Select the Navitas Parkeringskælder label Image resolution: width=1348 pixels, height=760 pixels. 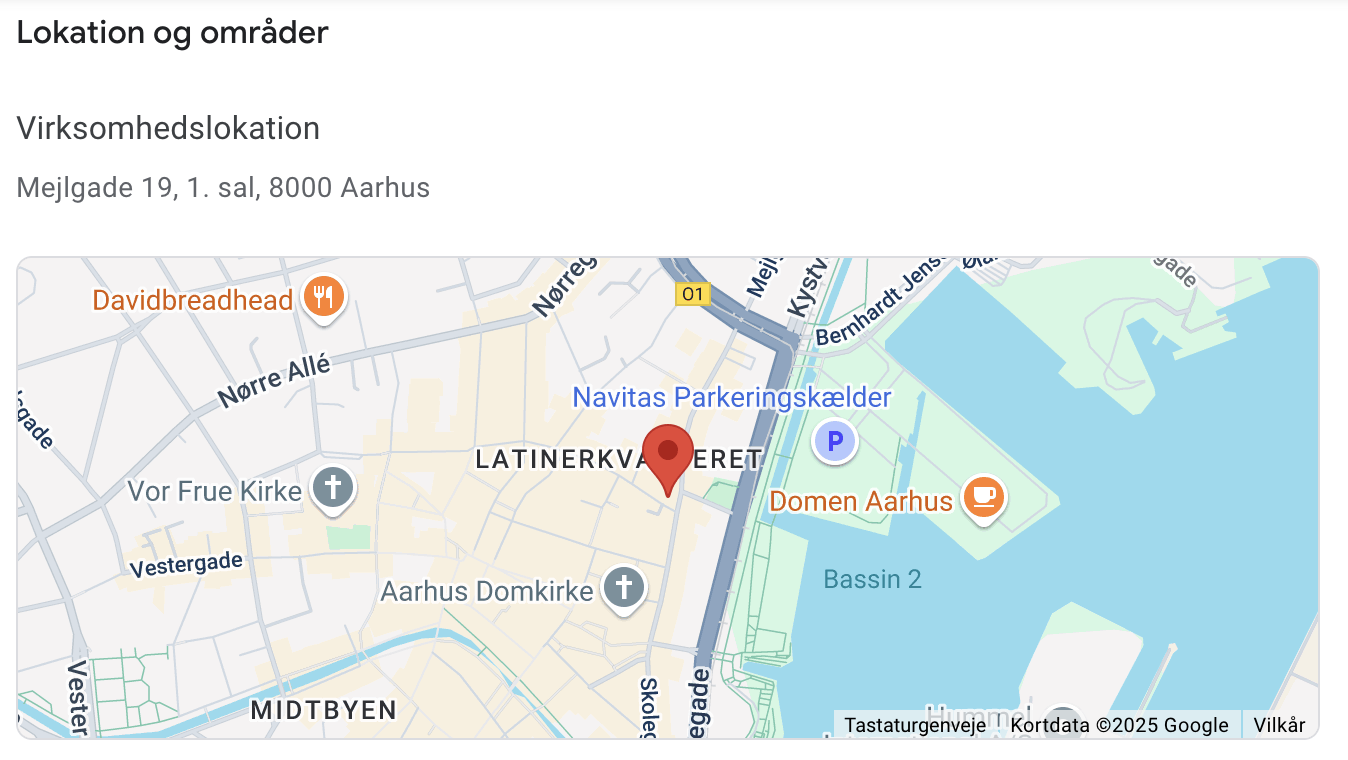[x=731, y=398]
